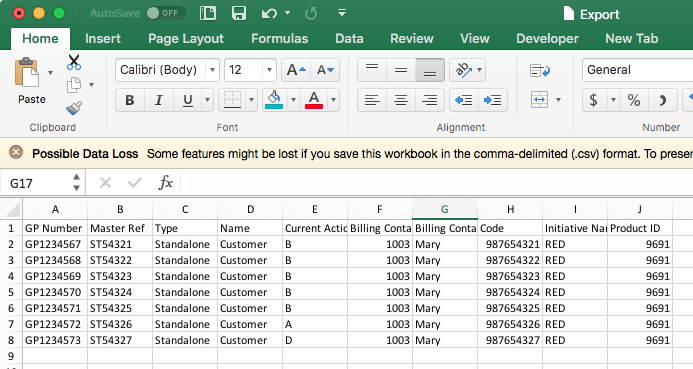Save the workbook with floppy disk icon
This screenshot has width=693, height=369.
pyautogui.click(x=239, y=13)
